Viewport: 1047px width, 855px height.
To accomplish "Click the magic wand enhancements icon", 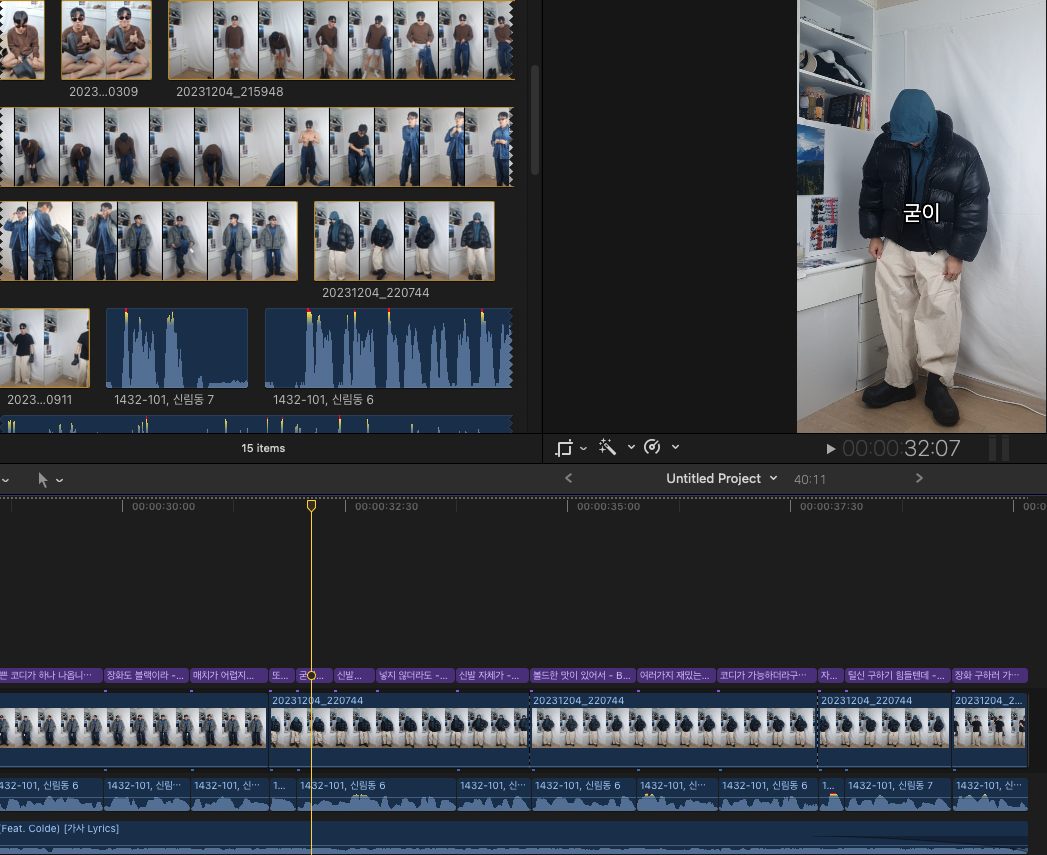I will 607,447.
